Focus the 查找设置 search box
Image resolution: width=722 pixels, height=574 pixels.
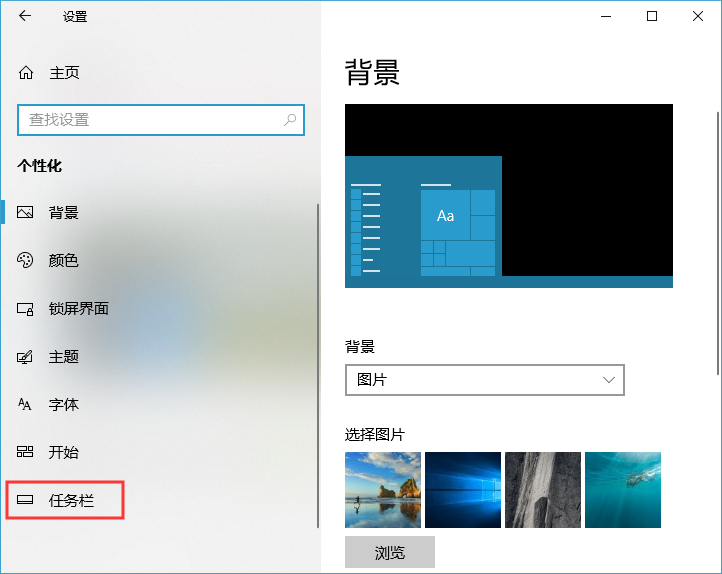tap(161, 120)
